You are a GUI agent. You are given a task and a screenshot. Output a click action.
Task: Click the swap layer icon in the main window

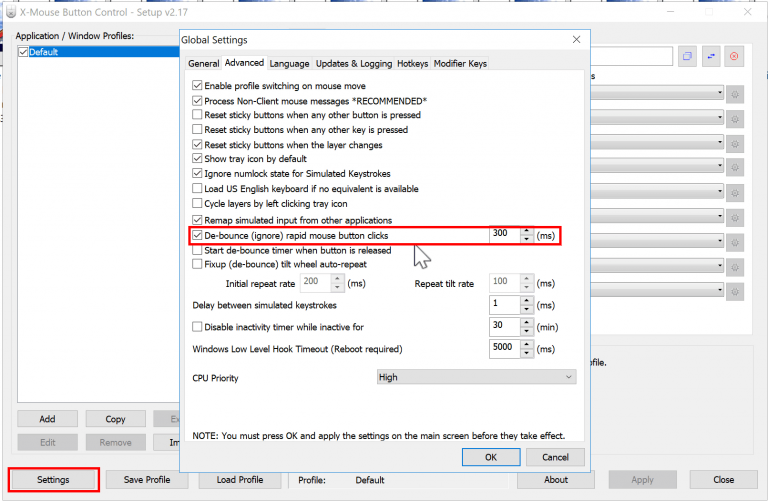click(711, 56)
